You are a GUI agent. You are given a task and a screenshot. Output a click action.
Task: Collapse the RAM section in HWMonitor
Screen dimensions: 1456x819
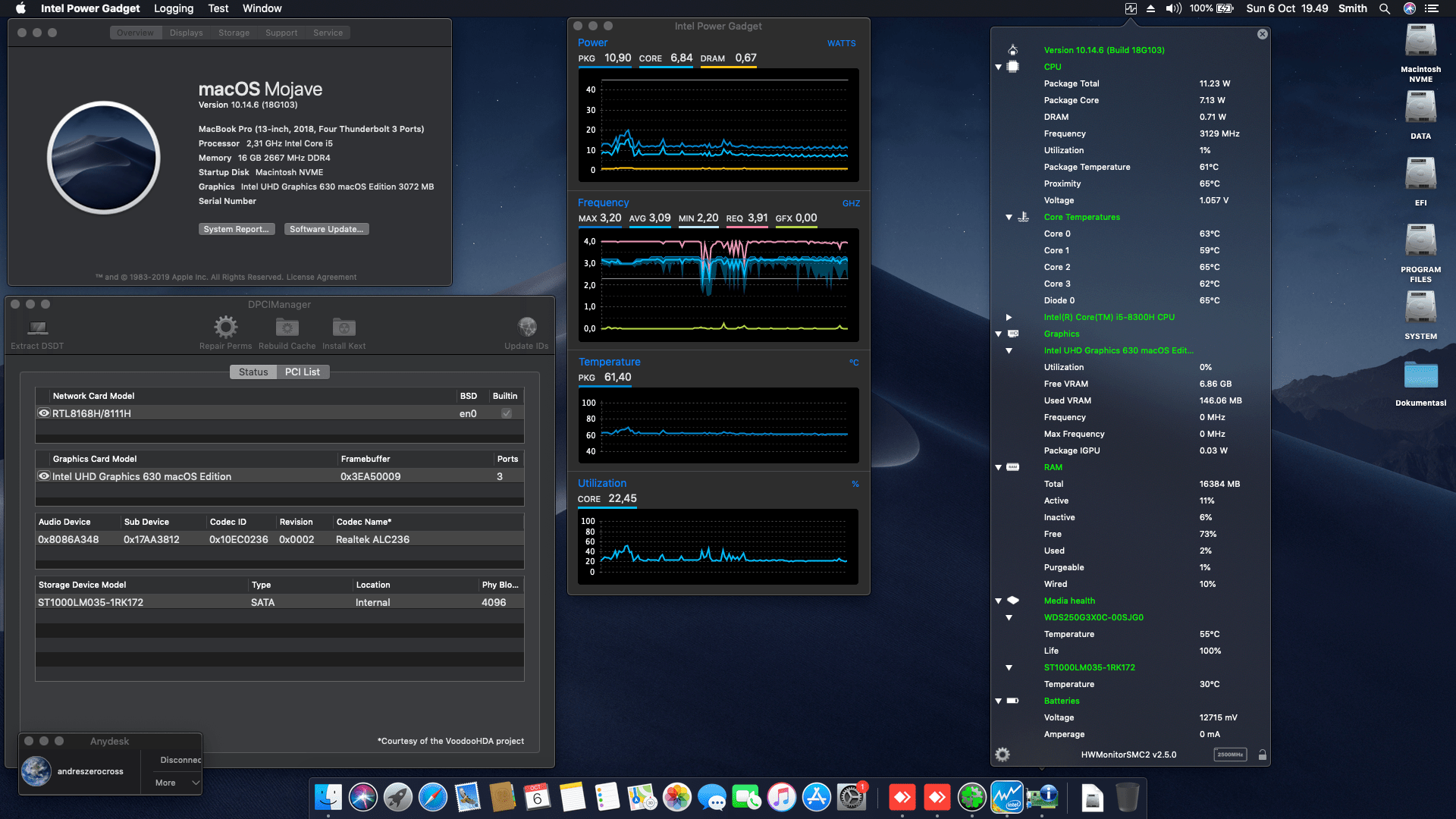(997, 467)
